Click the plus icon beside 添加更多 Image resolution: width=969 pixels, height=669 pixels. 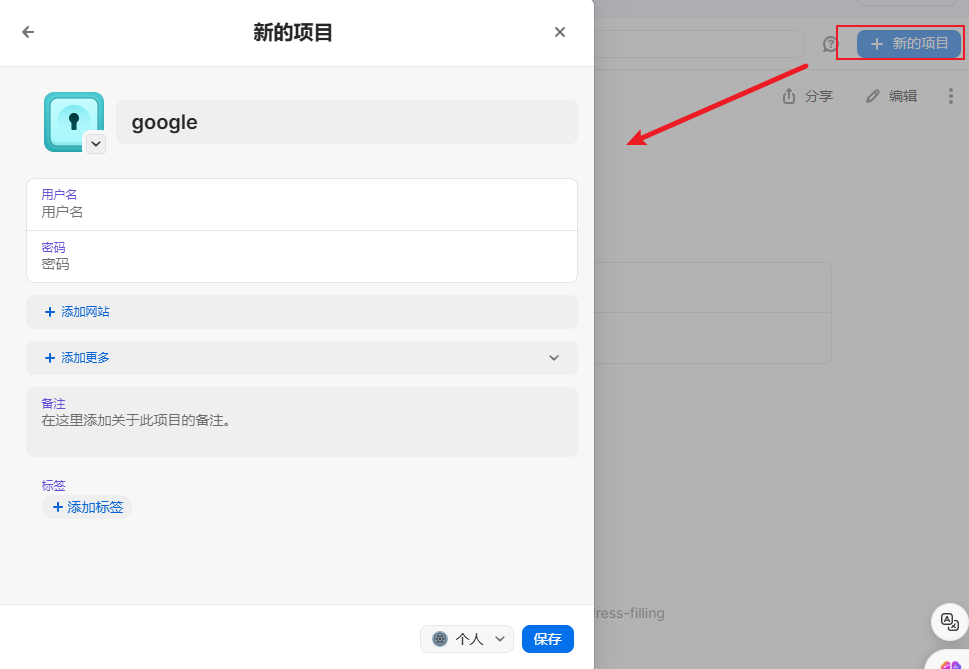click(50, 358)
